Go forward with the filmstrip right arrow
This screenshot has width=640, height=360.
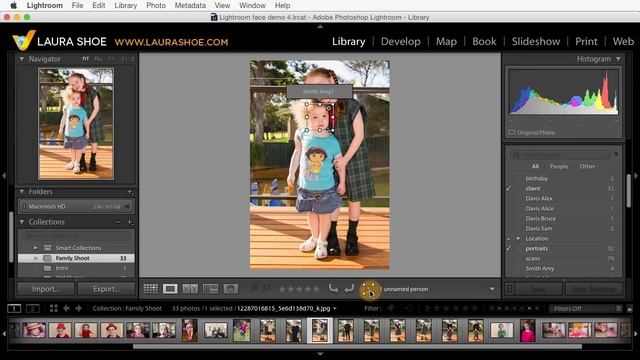[x=78, y=308]
